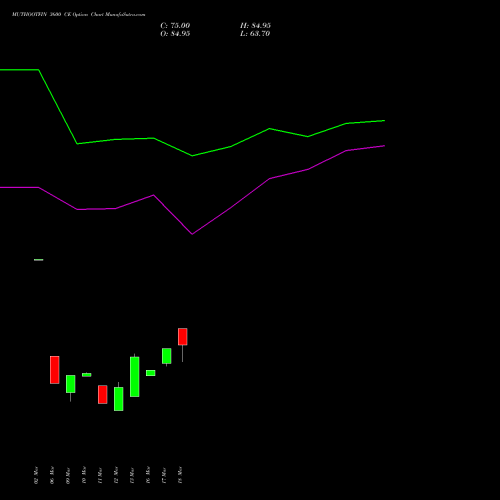
Task: Click the green candlestick for 17 Mar
Action: click(167, 356)
